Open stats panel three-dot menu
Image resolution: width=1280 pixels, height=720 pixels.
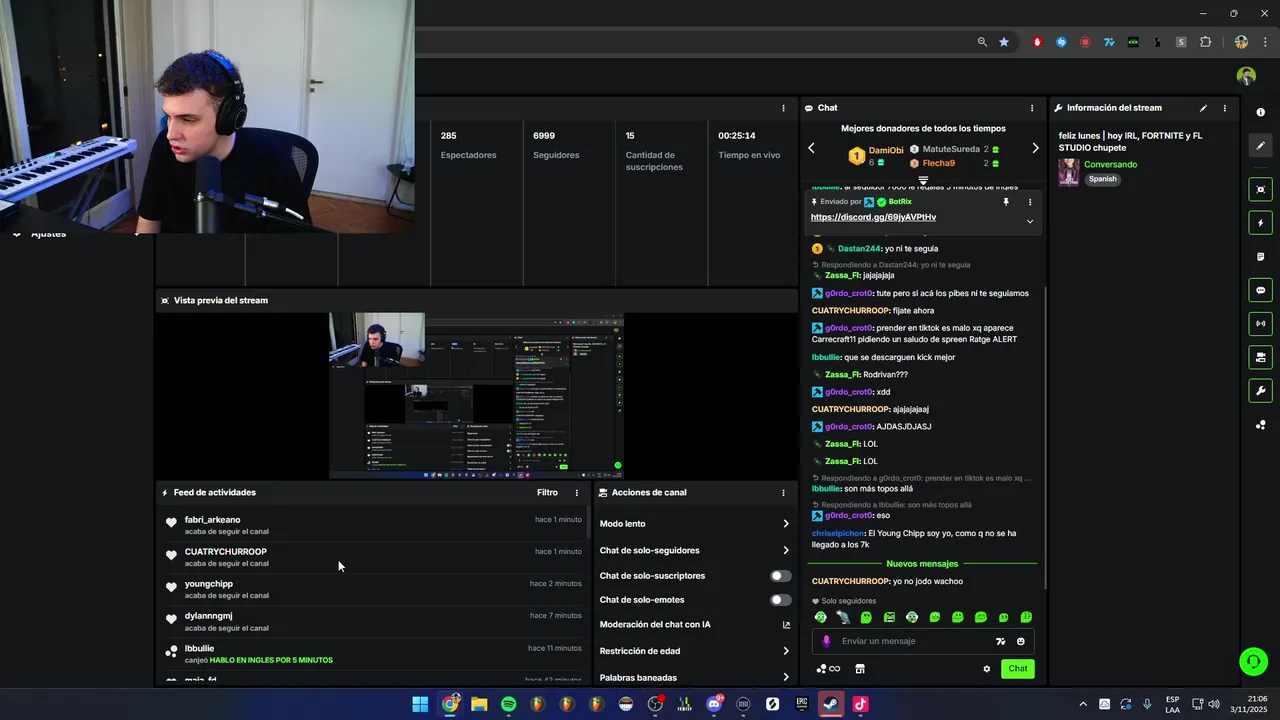pyautogui.click(x=783, y=108)
